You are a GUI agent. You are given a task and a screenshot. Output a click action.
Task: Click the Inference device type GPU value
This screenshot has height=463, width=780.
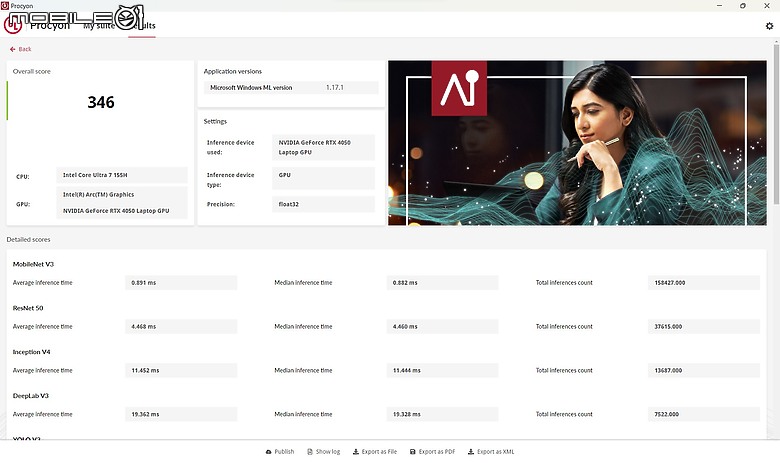pos(323,178)
